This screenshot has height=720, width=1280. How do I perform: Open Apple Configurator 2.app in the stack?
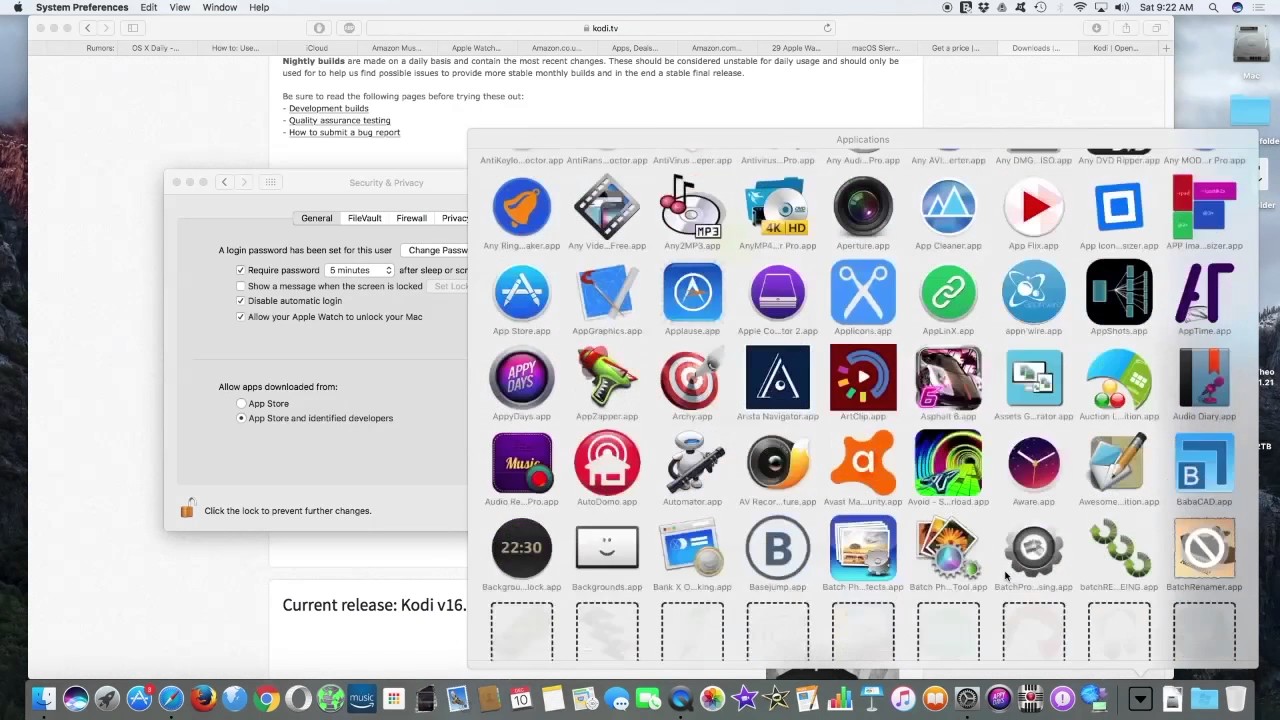click(x=777, y=293)
